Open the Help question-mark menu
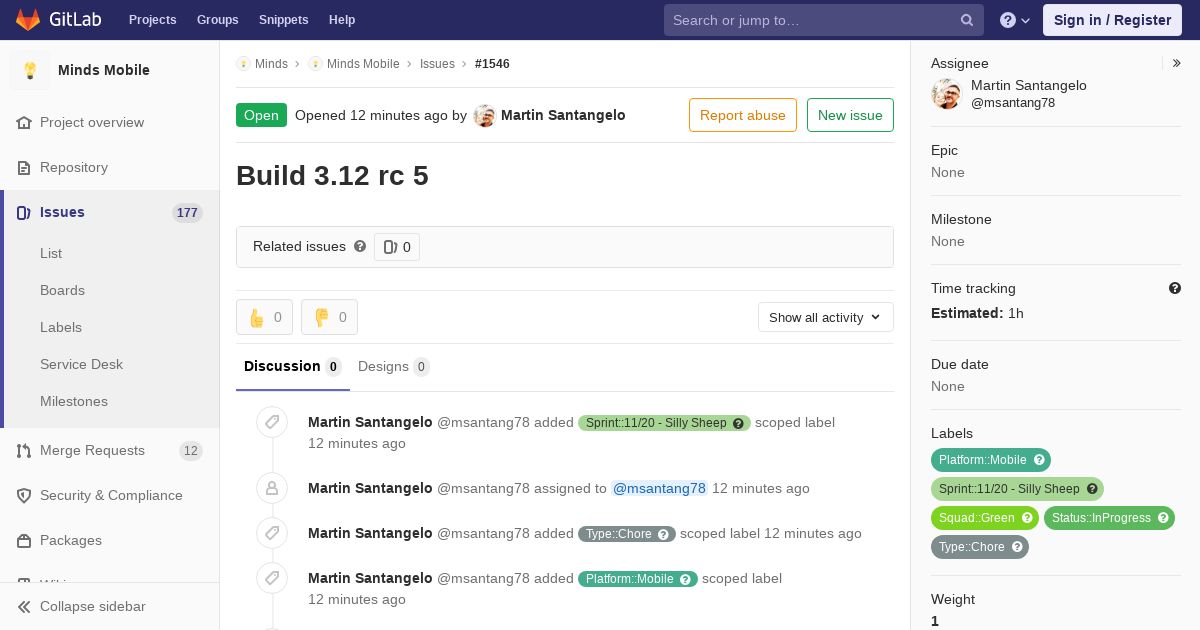The width and height of the screenshot is (1200, 630). click(x=1015, y=20)
